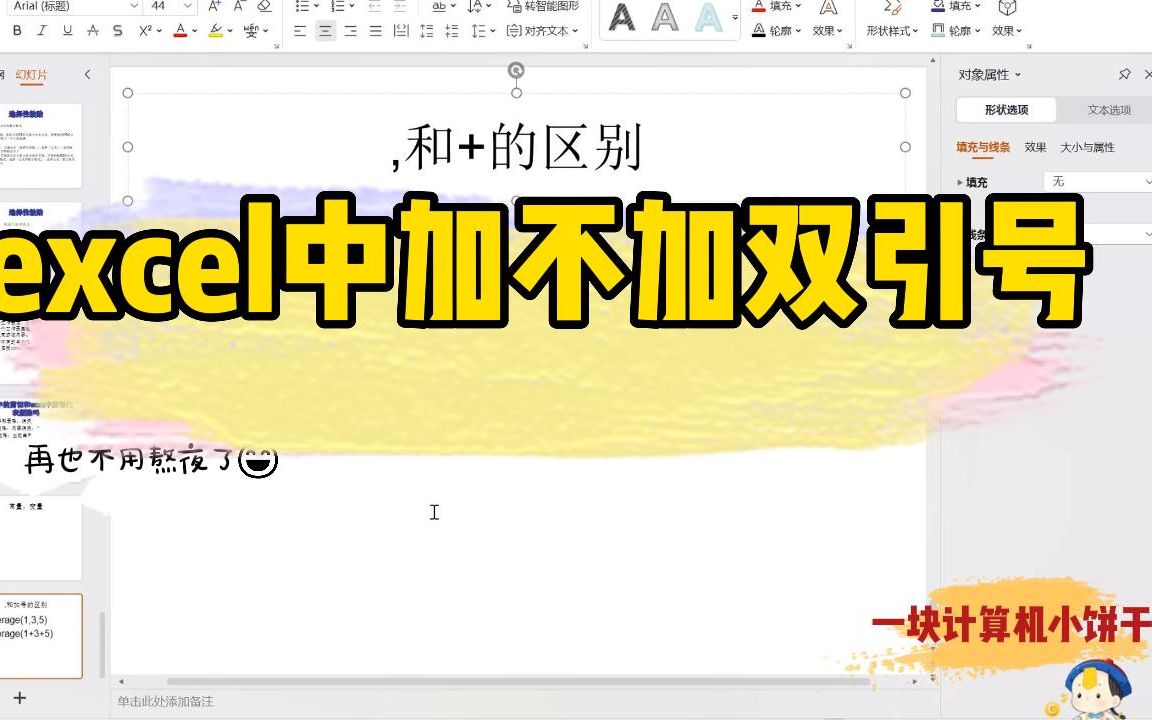The image size is (1152, 720).
Task: Toggle bold formatting
Action: (x=17, y=31)
